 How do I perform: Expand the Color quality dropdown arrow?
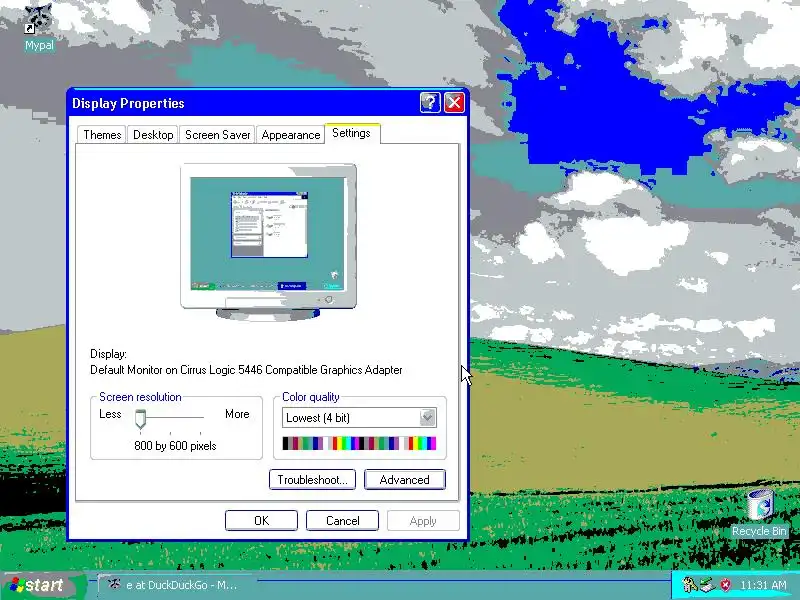(x=428, y=417)
